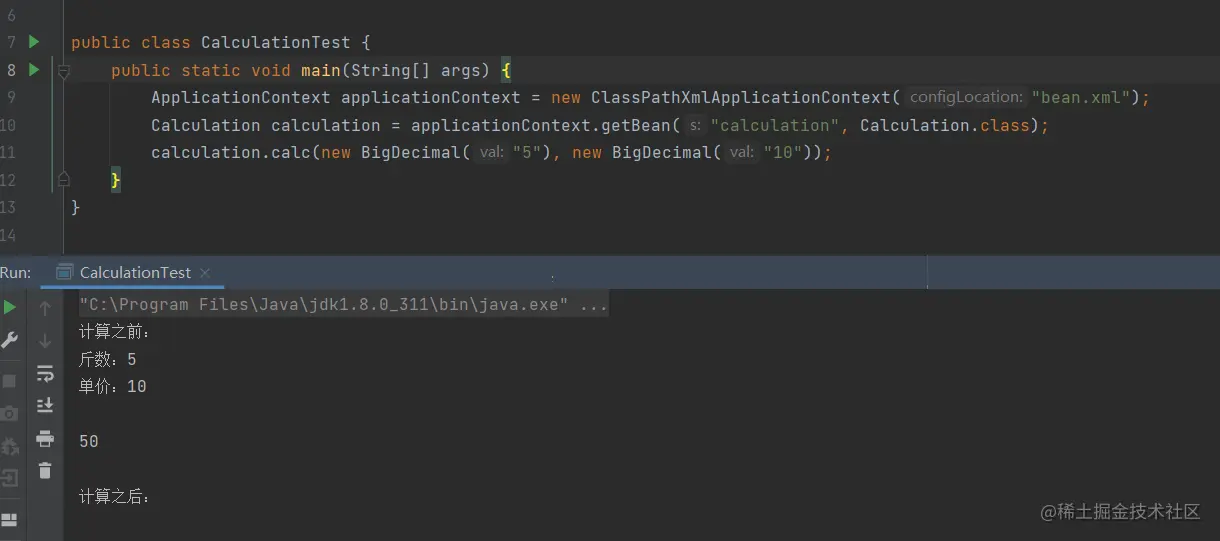Click the run gutter icon beside class CalculationTest
1220x541 pixels.
[x=33, y=42]
